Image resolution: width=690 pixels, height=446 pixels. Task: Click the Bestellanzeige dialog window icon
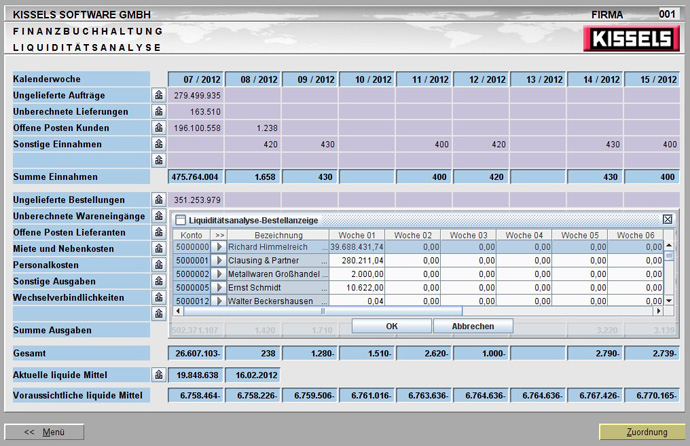point(180,220)
